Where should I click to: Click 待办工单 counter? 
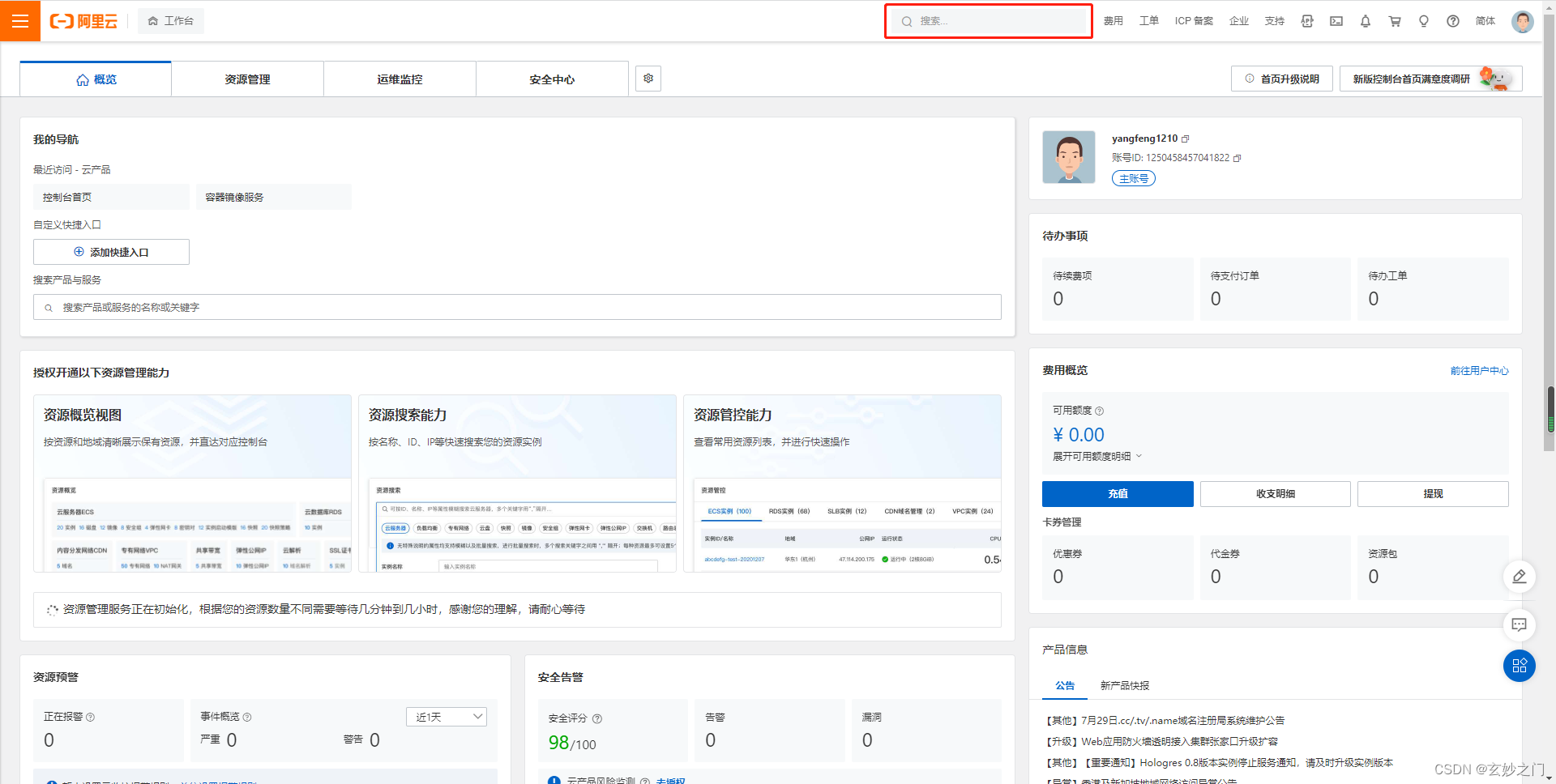1433,289
